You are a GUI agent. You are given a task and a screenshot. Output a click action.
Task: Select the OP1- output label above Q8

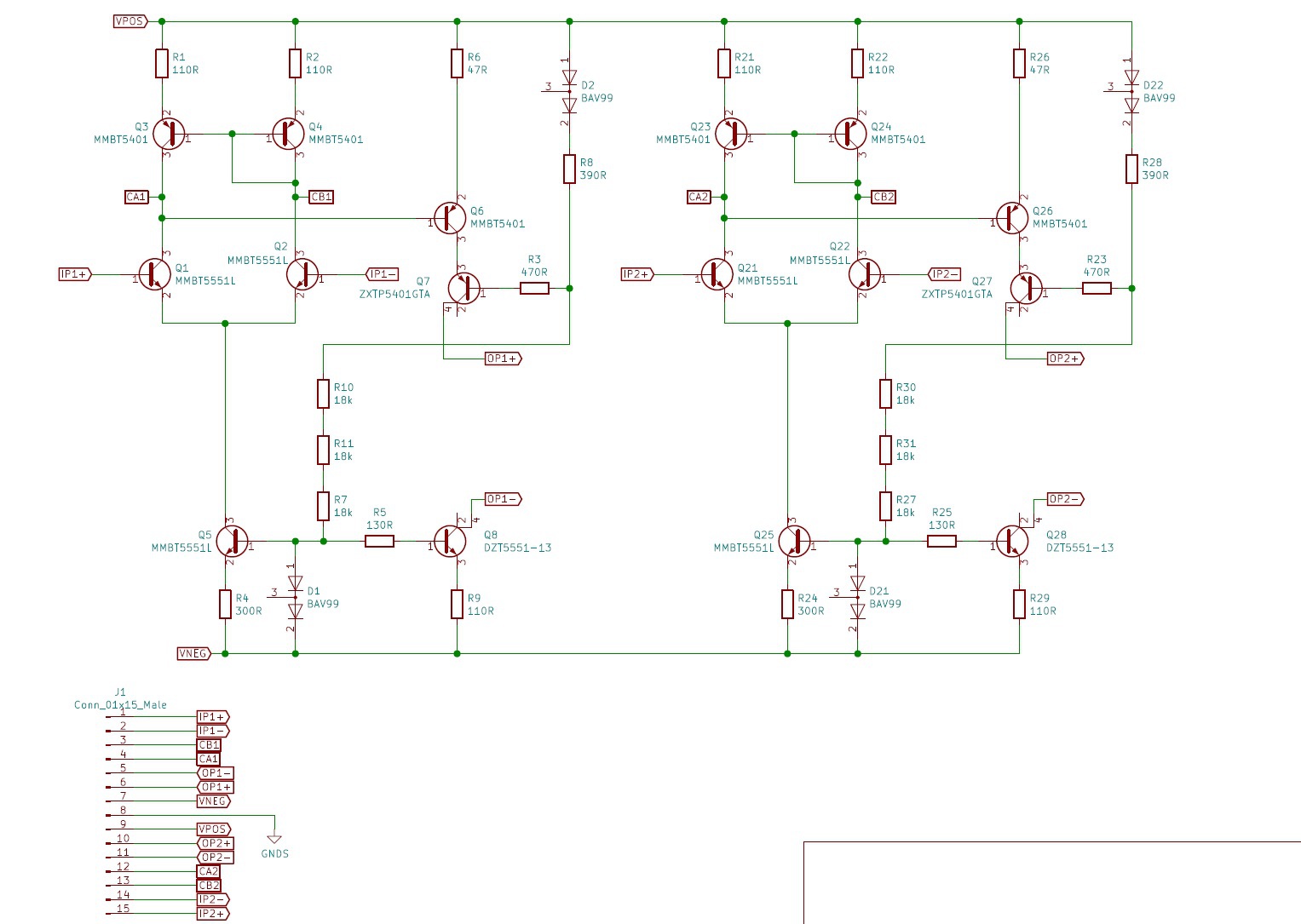pos(503,499)
